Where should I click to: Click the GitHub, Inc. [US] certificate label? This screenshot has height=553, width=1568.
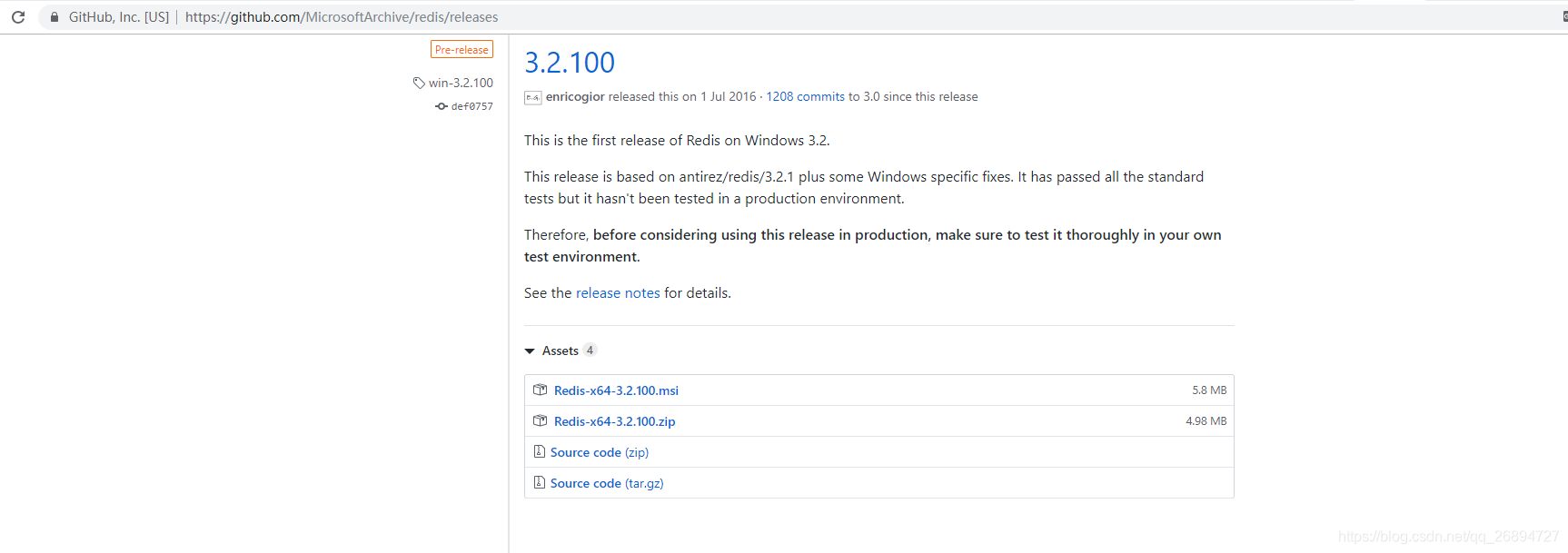click(119, 17)
